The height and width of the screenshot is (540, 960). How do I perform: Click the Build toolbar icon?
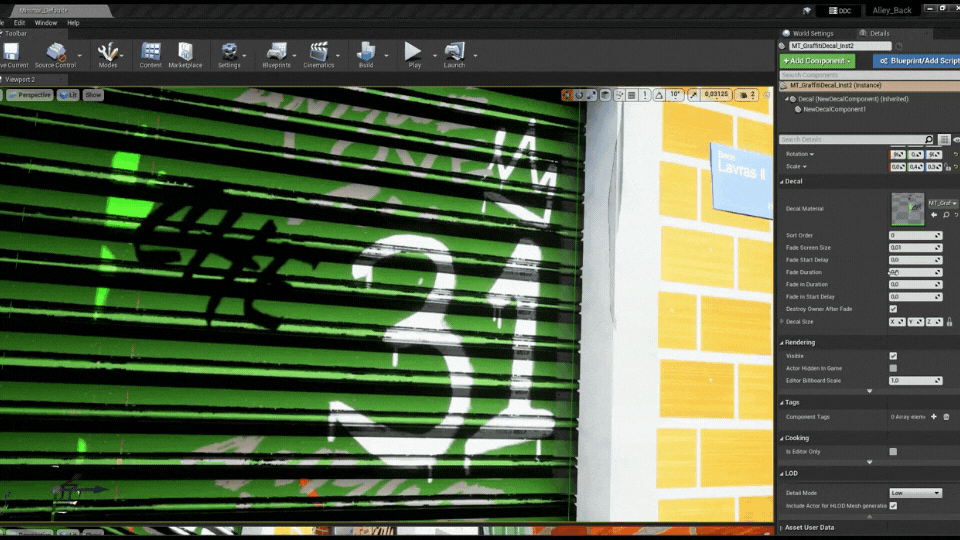point(366,54)
